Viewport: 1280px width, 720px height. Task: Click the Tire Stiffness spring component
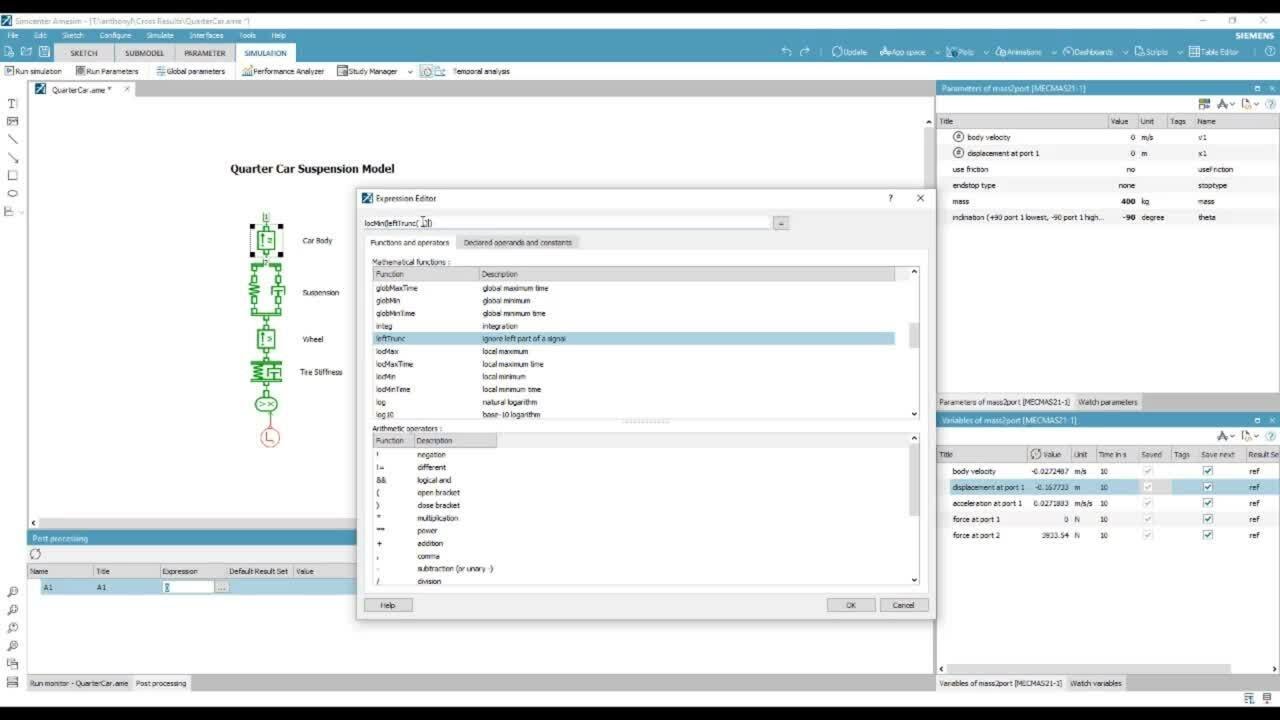point(266,372)
